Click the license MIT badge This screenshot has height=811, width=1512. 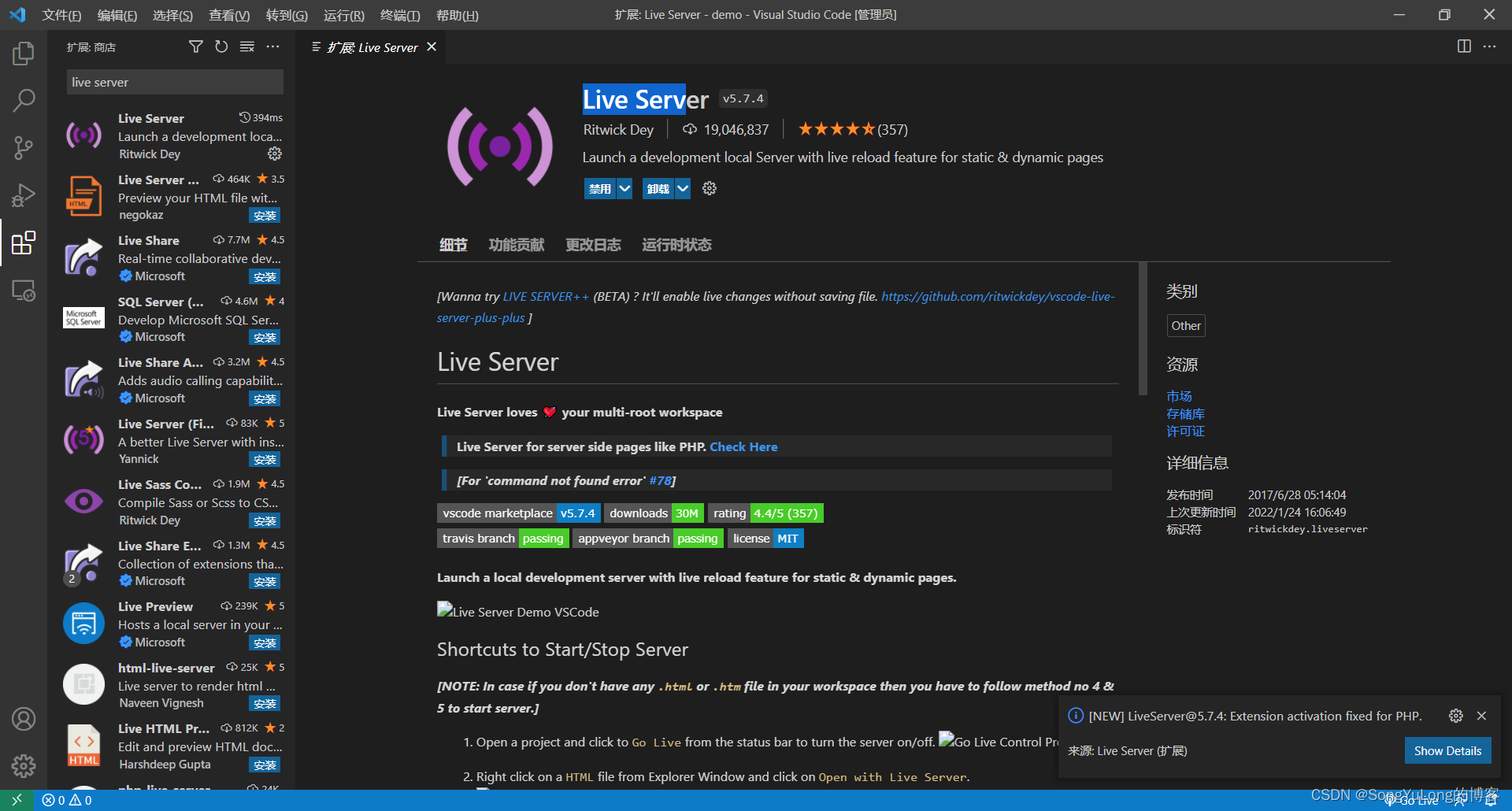click(x=765, y=539)
